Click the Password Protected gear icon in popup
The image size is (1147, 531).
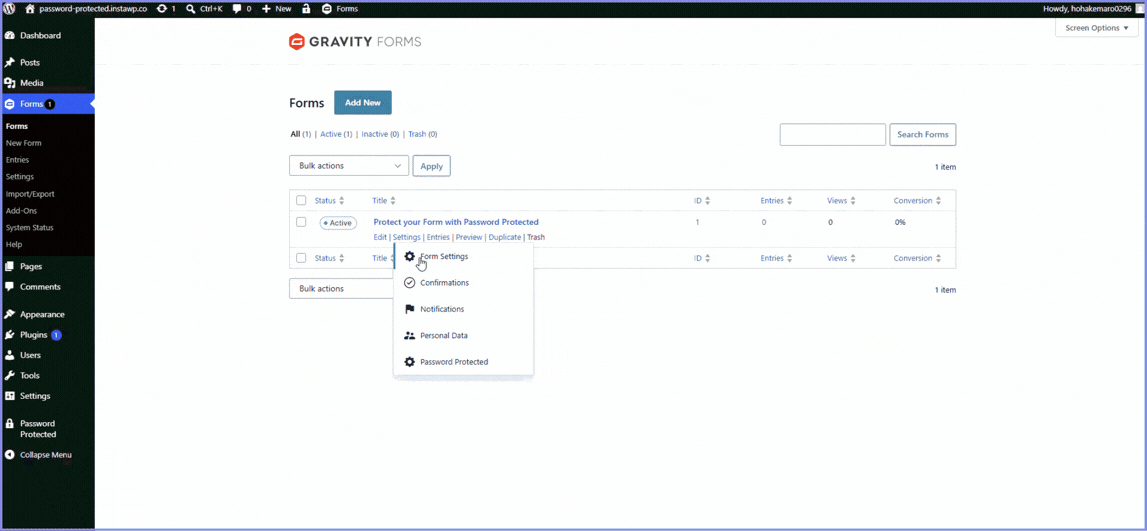[410, 361]
